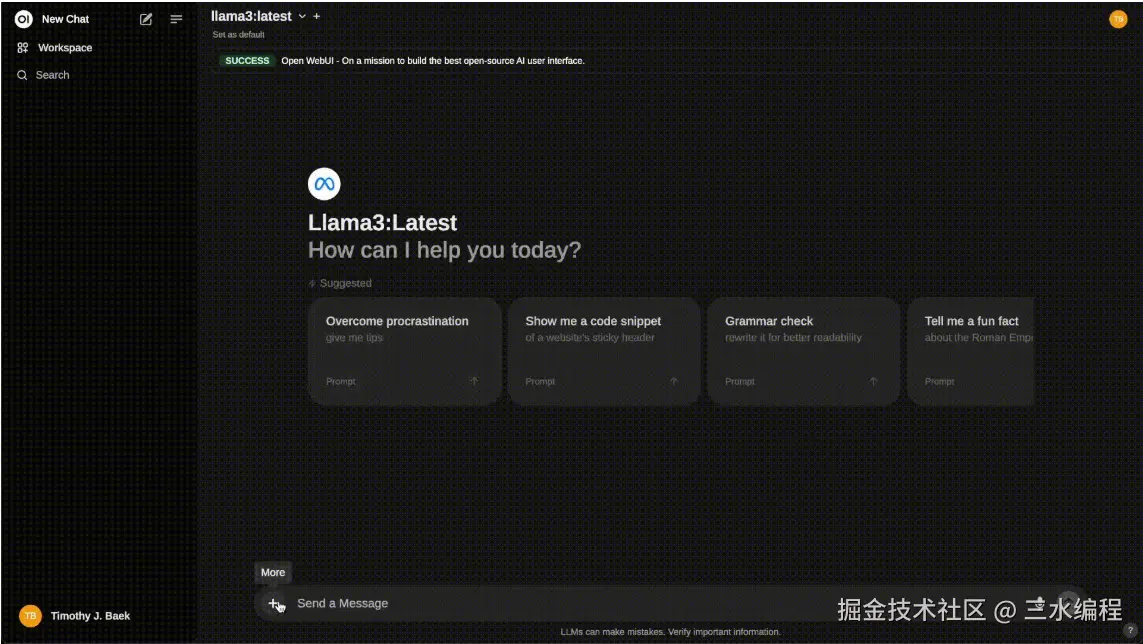The image size is (1143, 644).
Task: Click the help question mark icon
Action: coord(1130,631)
